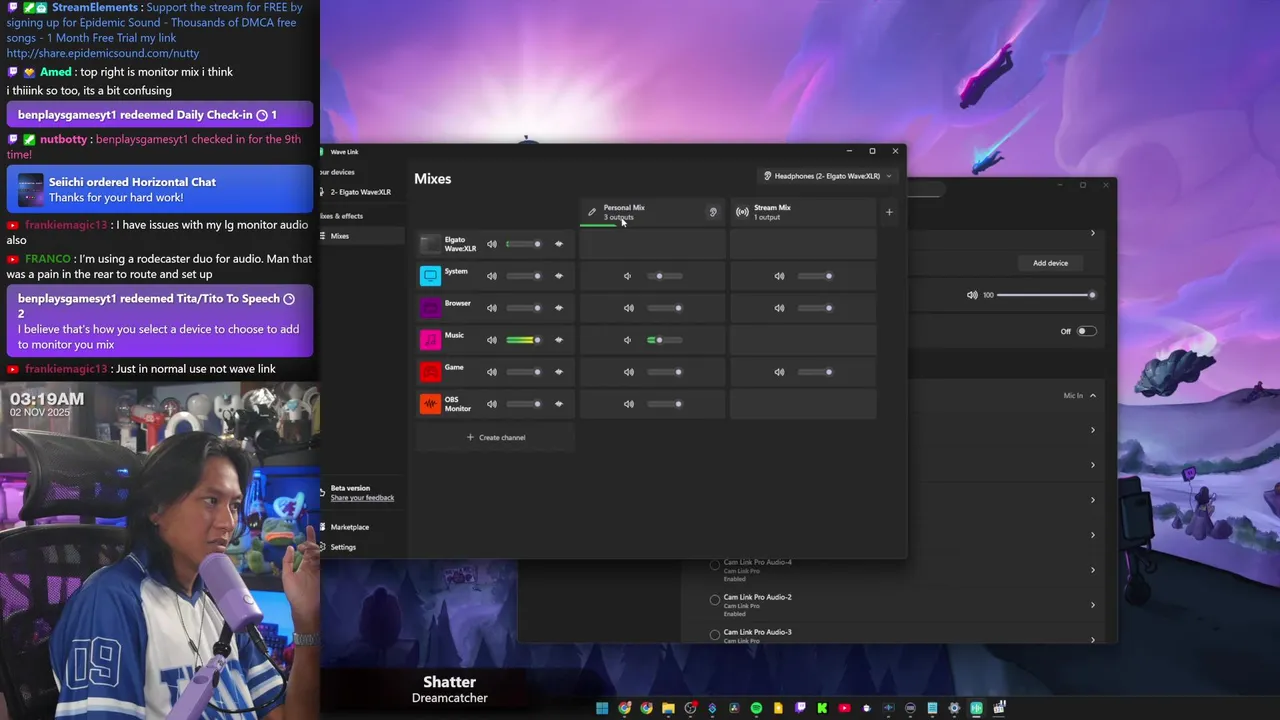Open Settings in the Wave Link sidebar

[343, 547]
